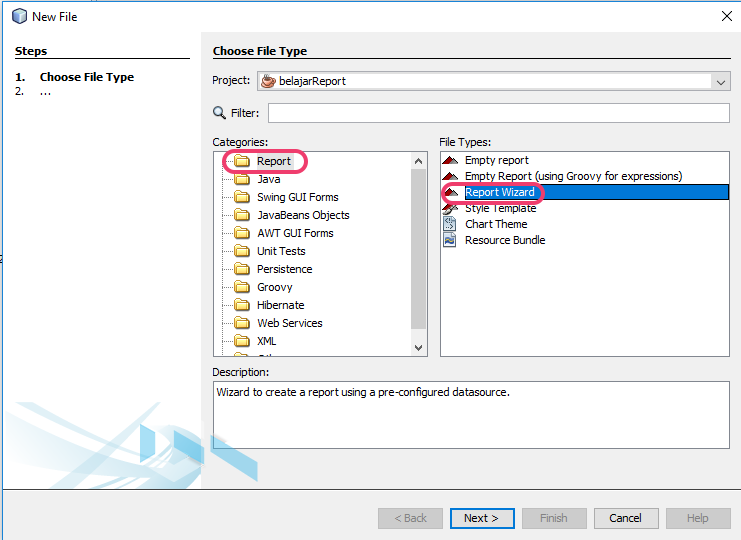Click the Report category folder icon
Screen dimensions: 741x540
click(241, 161)
